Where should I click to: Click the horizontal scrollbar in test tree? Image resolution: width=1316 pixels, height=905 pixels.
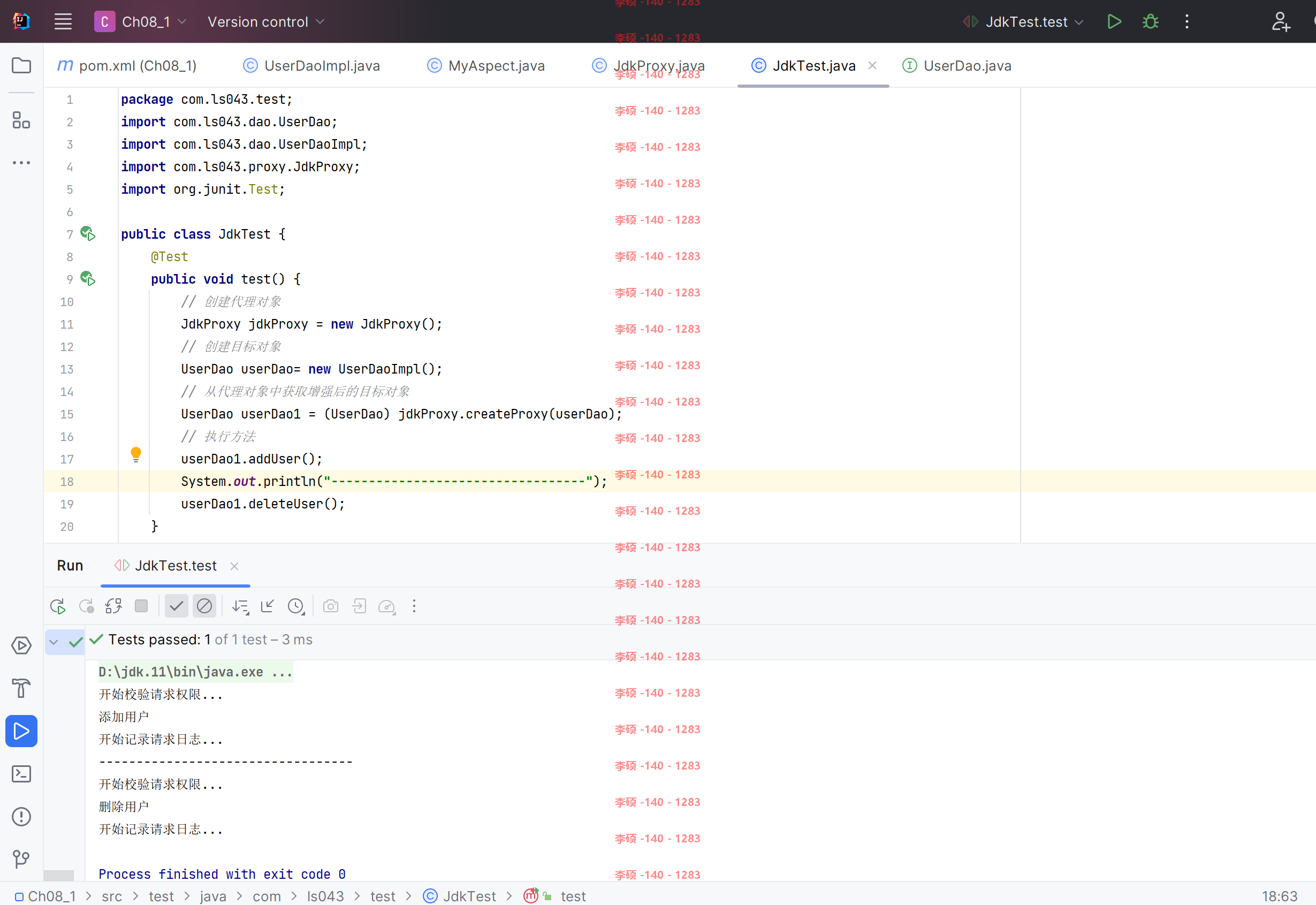click(x=58, y=875)
